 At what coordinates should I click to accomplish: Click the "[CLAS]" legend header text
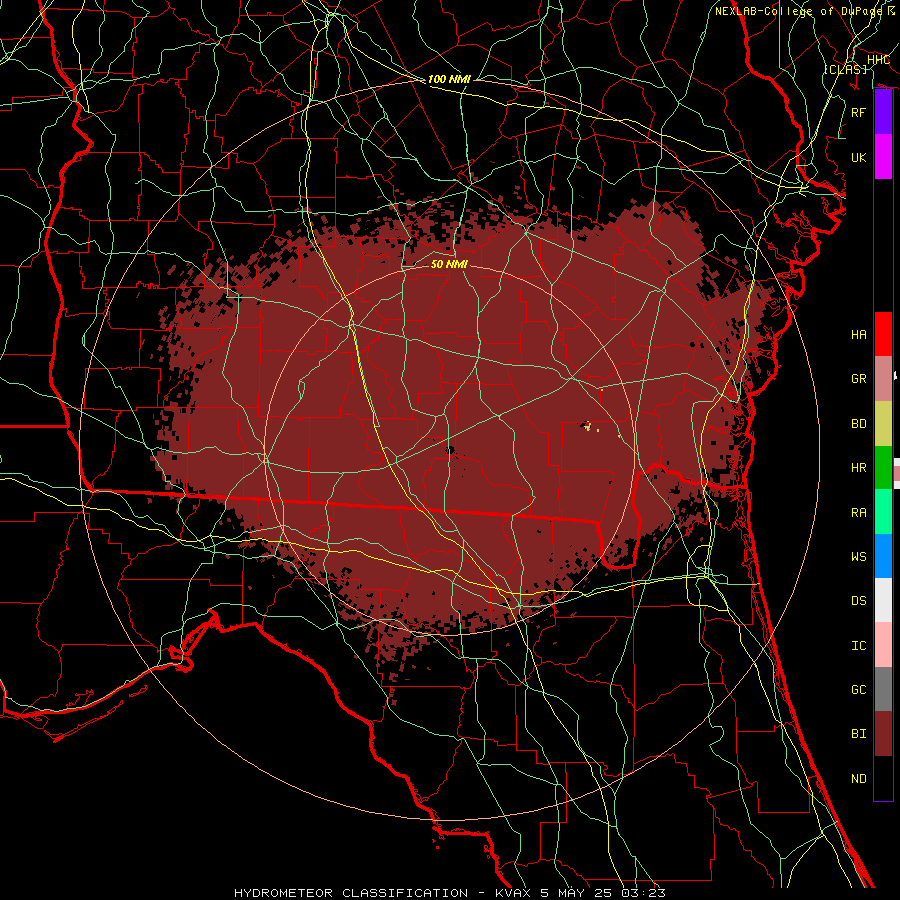click(845, 69)
